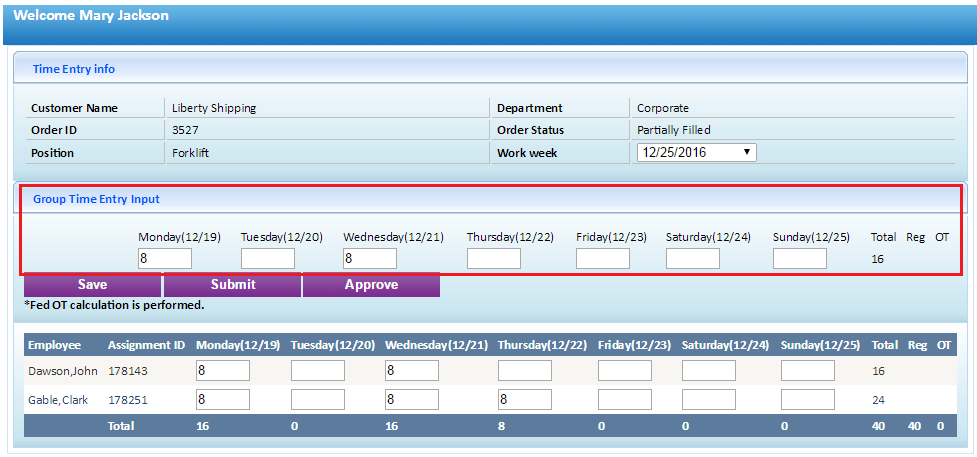This screenshot has height=457, width=977.
Task: Click Dawson,John's Saturday hours field
Action: (x=708, y=370)
